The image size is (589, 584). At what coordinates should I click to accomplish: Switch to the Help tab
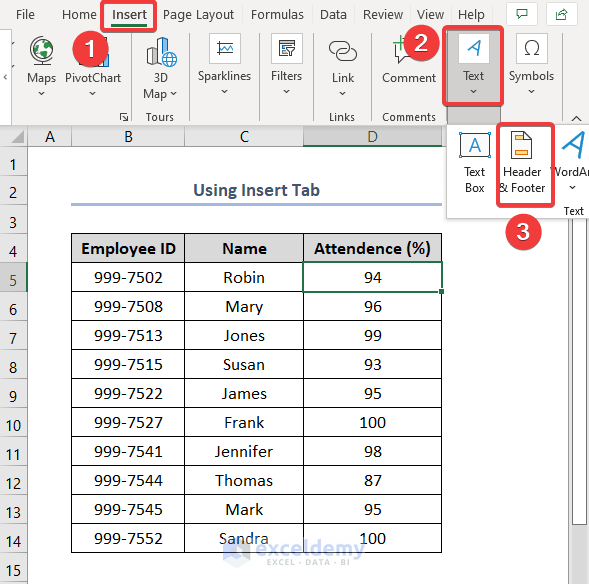pos(471,15)
